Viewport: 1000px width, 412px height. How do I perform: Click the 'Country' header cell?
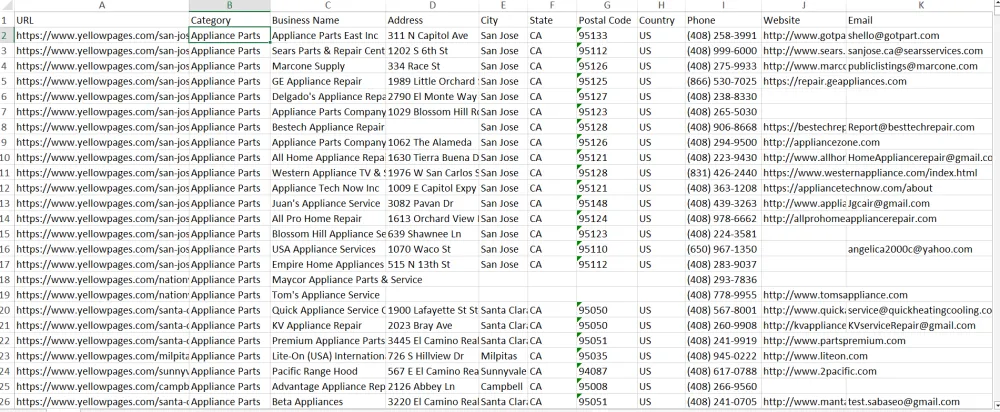pos(661,20)
